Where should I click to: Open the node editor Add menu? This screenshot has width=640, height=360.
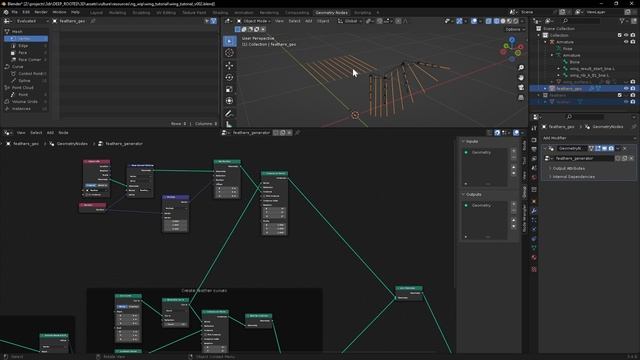(50, 133)
